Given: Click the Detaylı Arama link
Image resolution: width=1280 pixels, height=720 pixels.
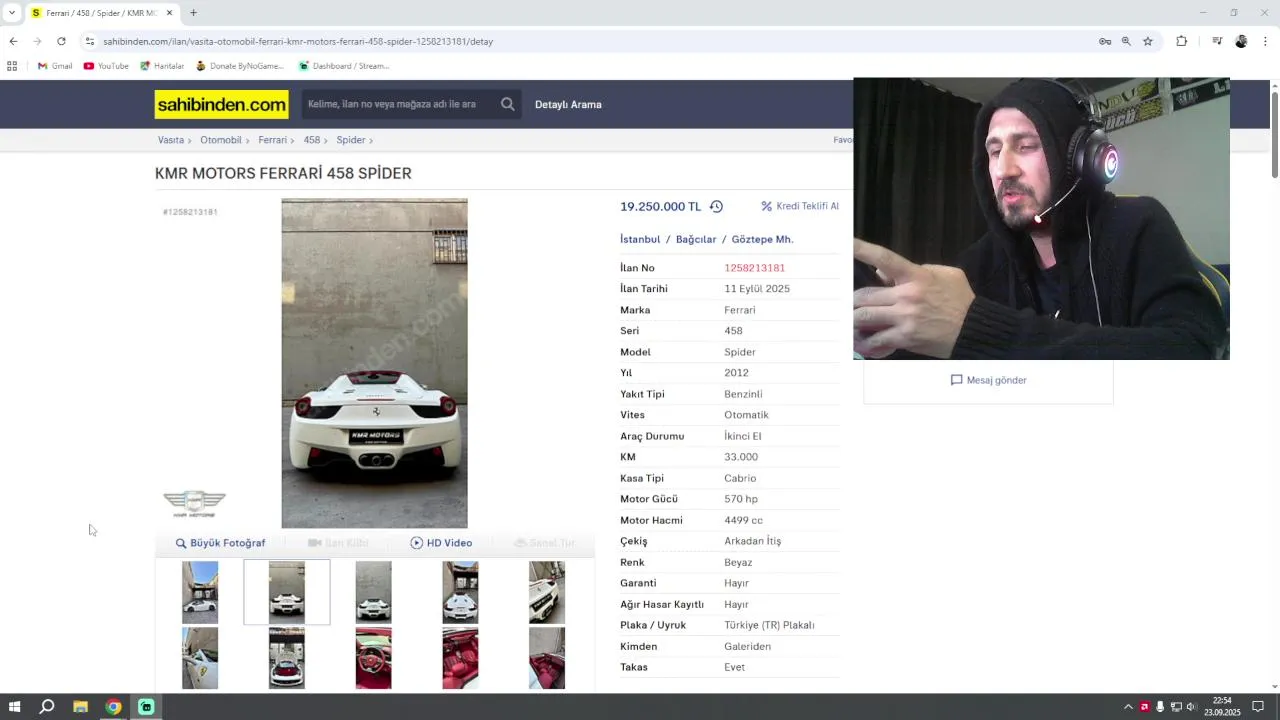Looking at the screenshot, I should [568, 104].
